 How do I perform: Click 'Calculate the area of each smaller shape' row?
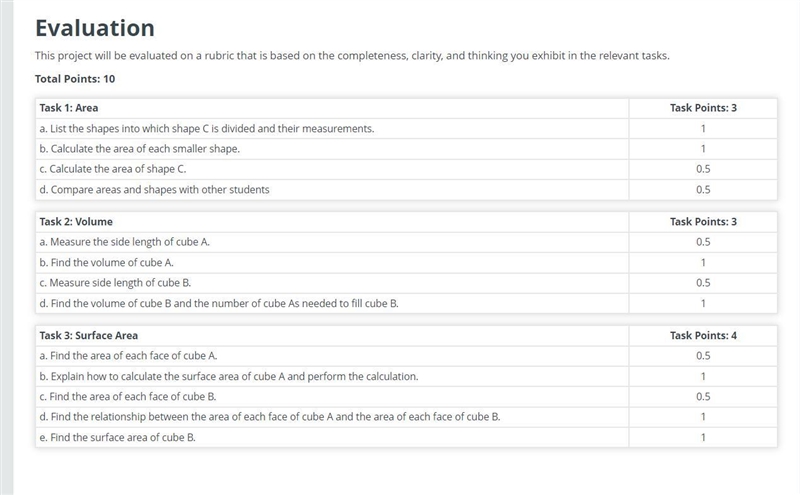(x=406, y=149)
